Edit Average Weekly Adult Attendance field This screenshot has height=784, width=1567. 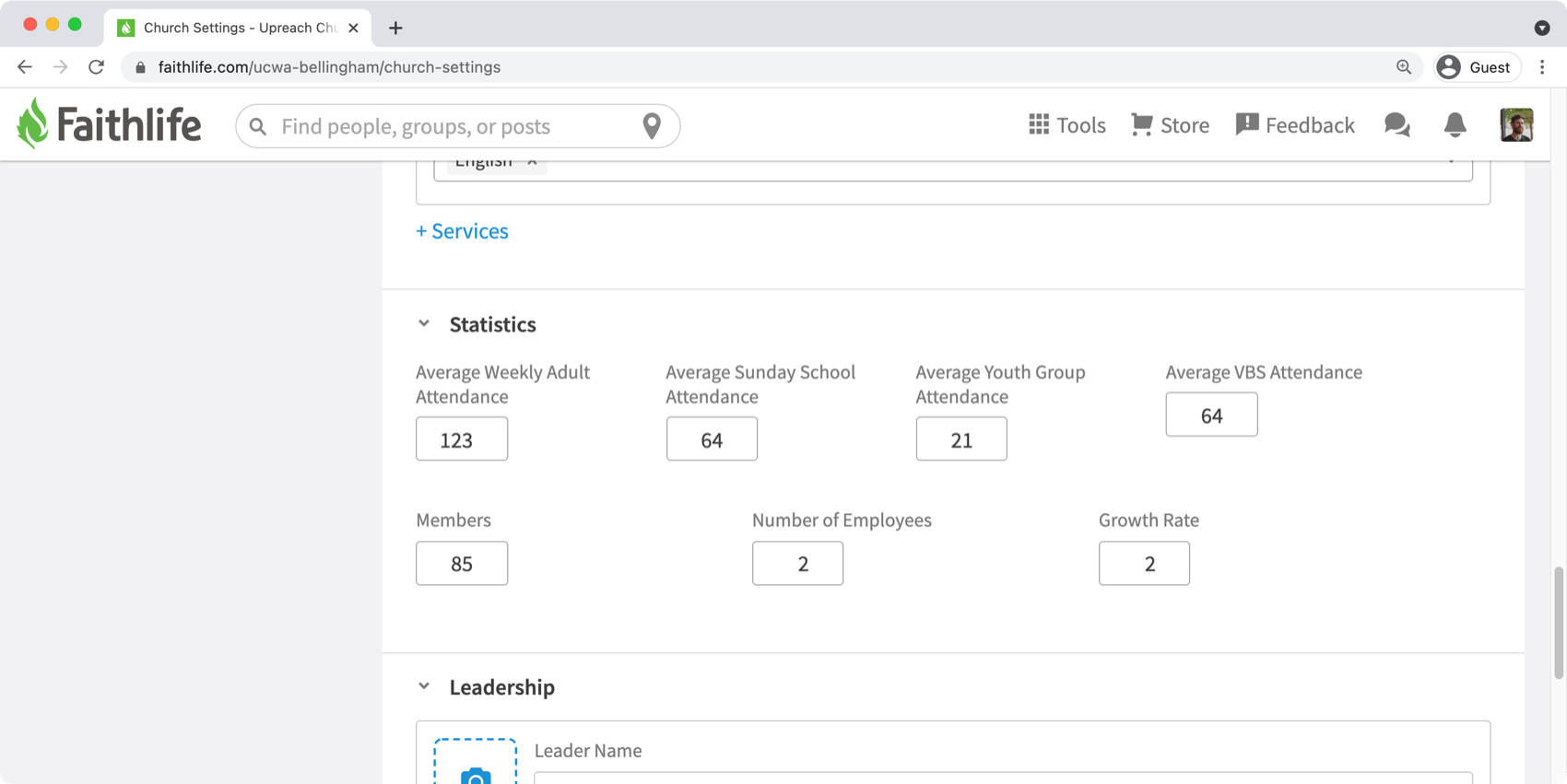pos(462,439)
